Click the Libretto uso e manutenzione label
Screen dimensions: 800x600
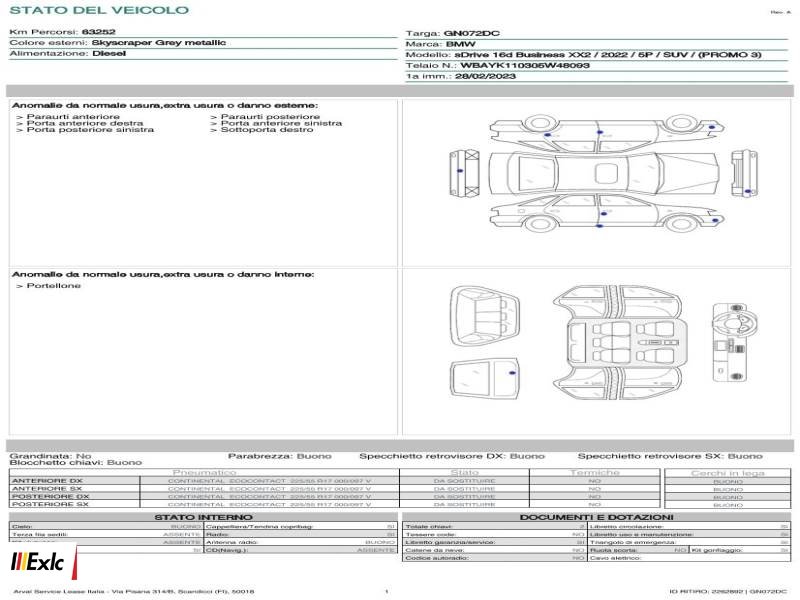click(x=641, y=535)
